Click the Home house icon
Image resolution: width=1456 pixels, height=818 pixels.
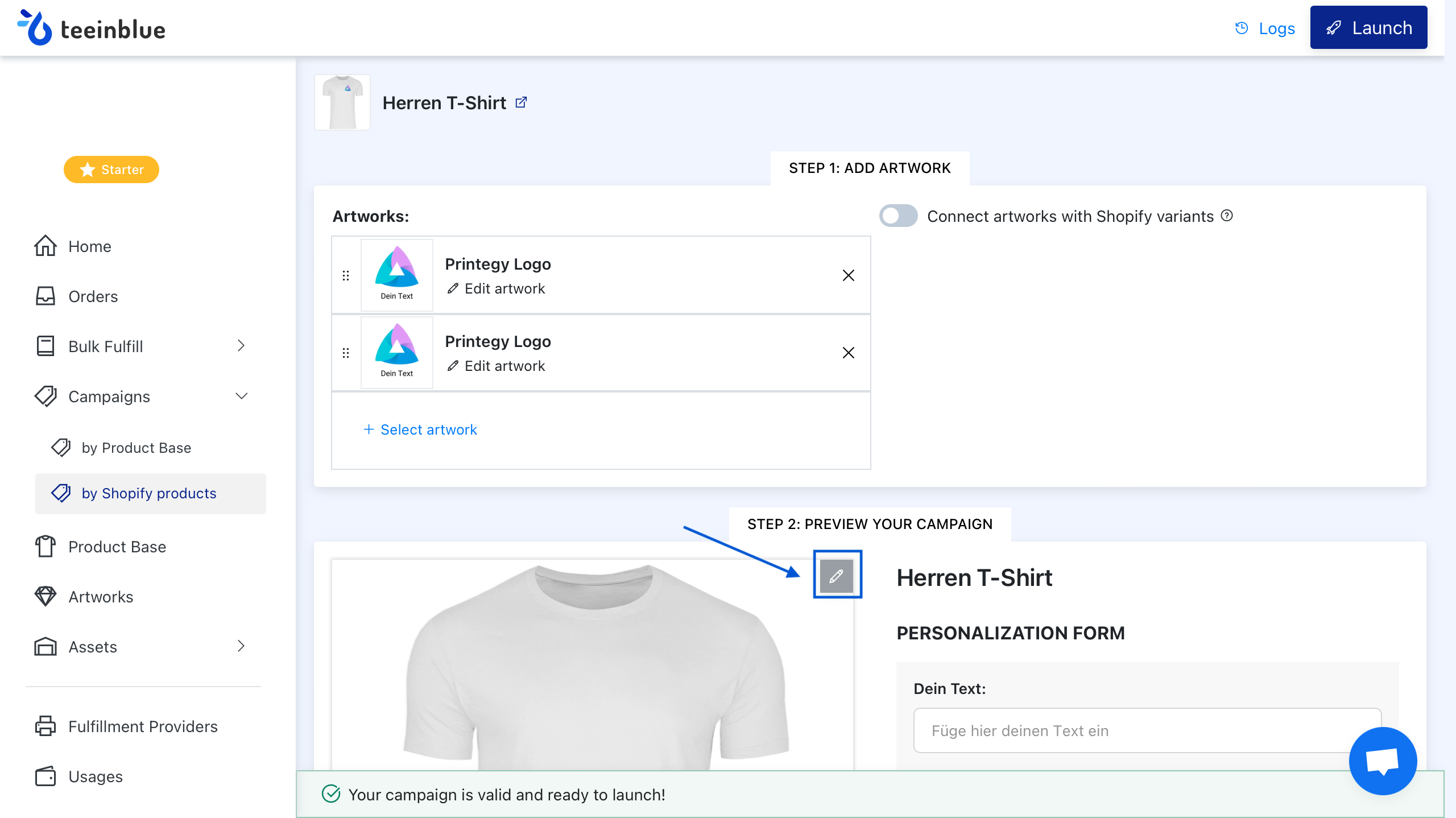click(x=45, y=246)
